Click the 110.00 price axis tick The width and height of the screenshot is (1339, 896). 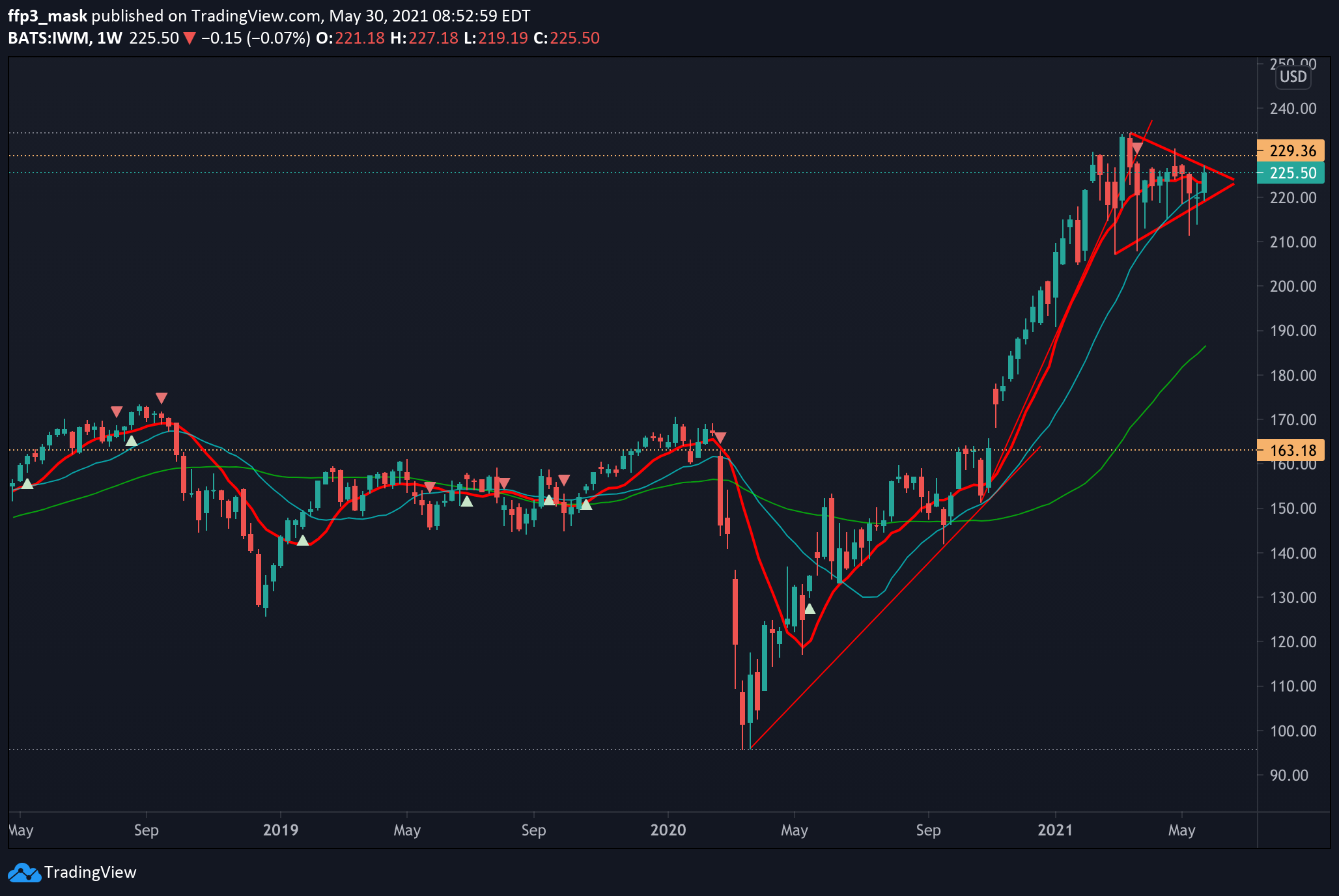pos(1293,686)
